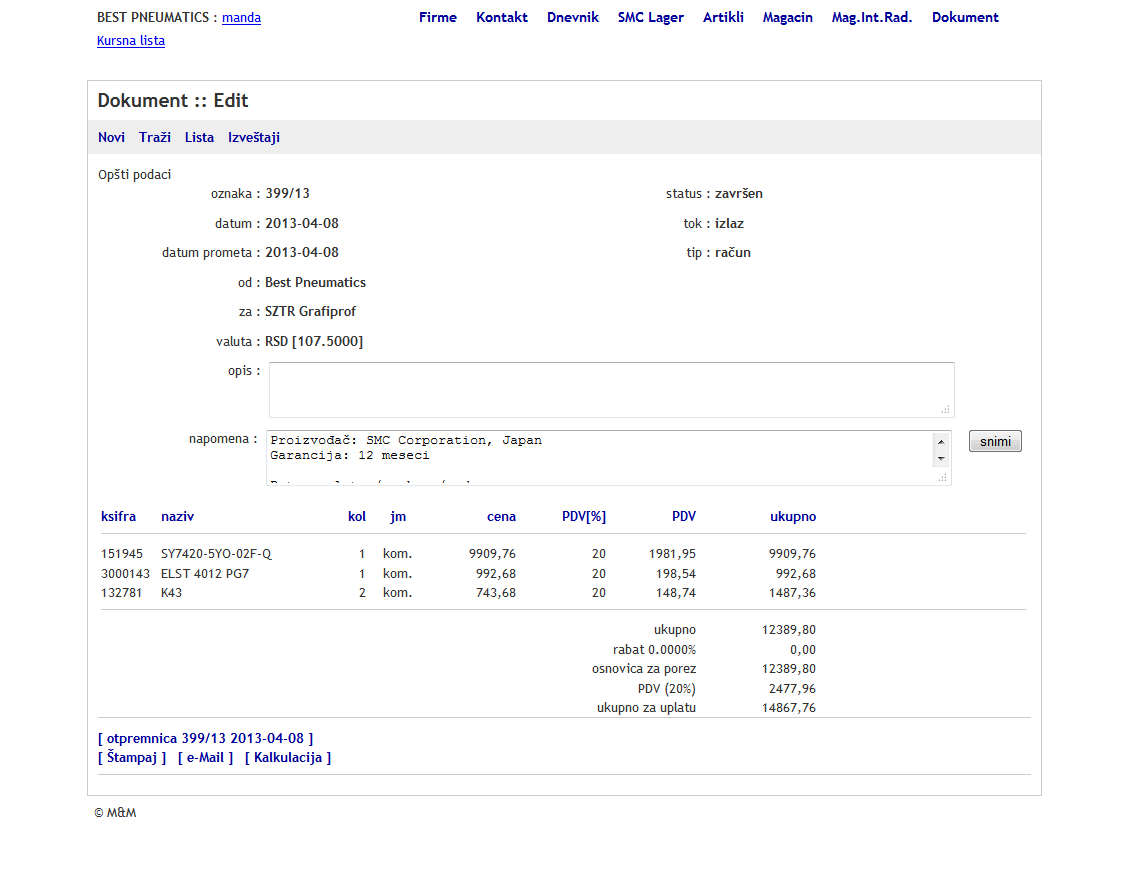The width and height of the screenshot is (1127, 876).
Task: Sort by ukupno column header
Action: (793, 517)
